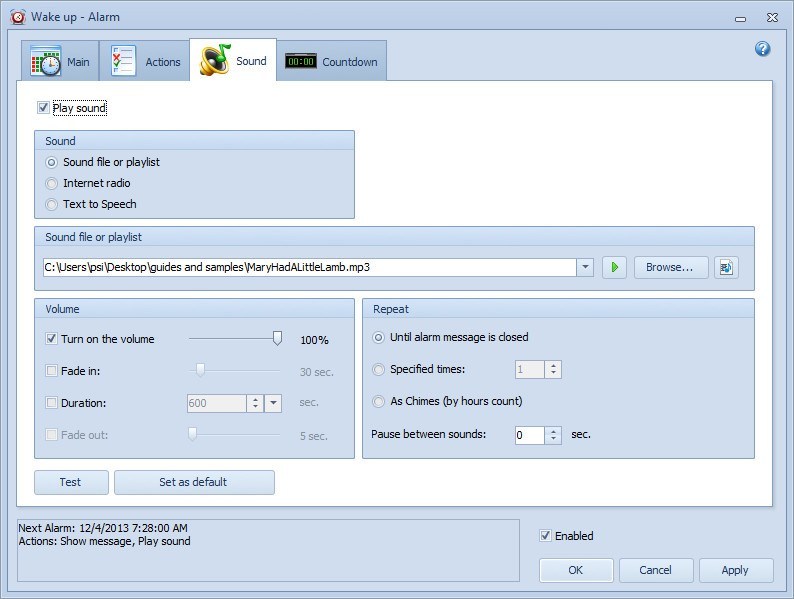794x599 pixels.
Task: Open the Duration dropdown arrow
Action: pyautogui.click(x=273, y=403)
